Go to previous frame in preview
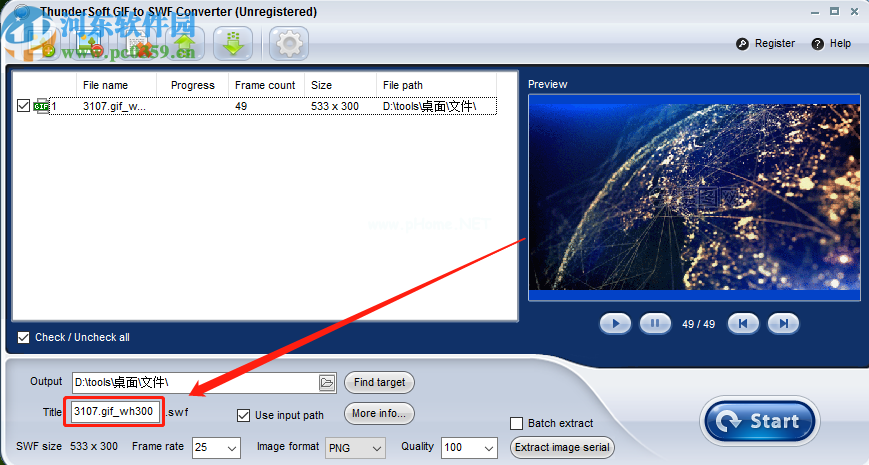869x465 pixels. pyautogui.click(x=743, y=323)
